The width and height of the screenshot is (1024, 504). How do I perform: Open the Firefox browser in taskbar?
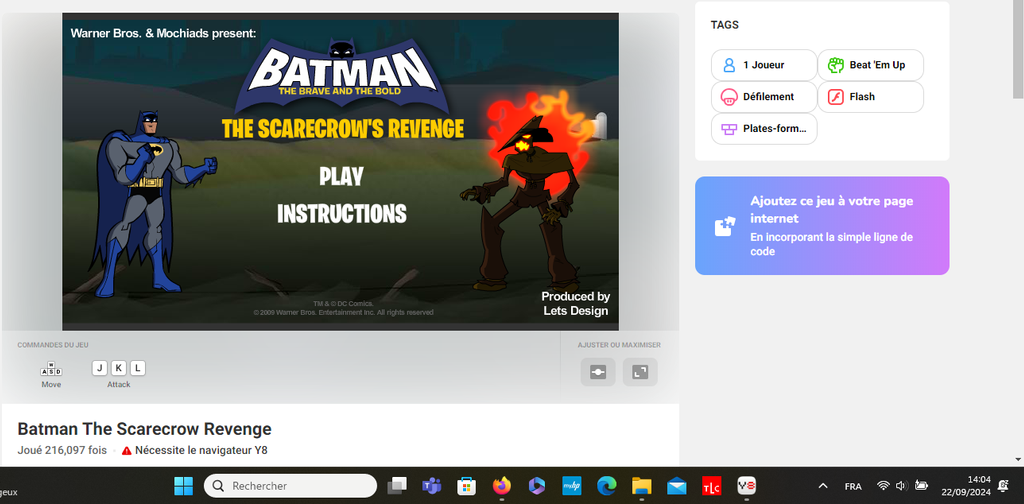[x=501, y=486]
